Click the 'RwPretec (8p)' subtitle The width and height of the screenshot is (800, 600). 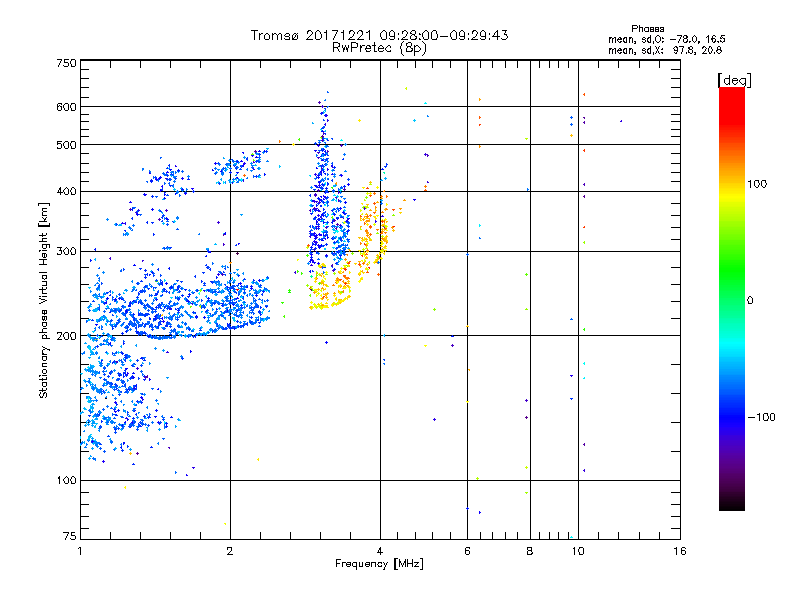click(x=379, y=48)
